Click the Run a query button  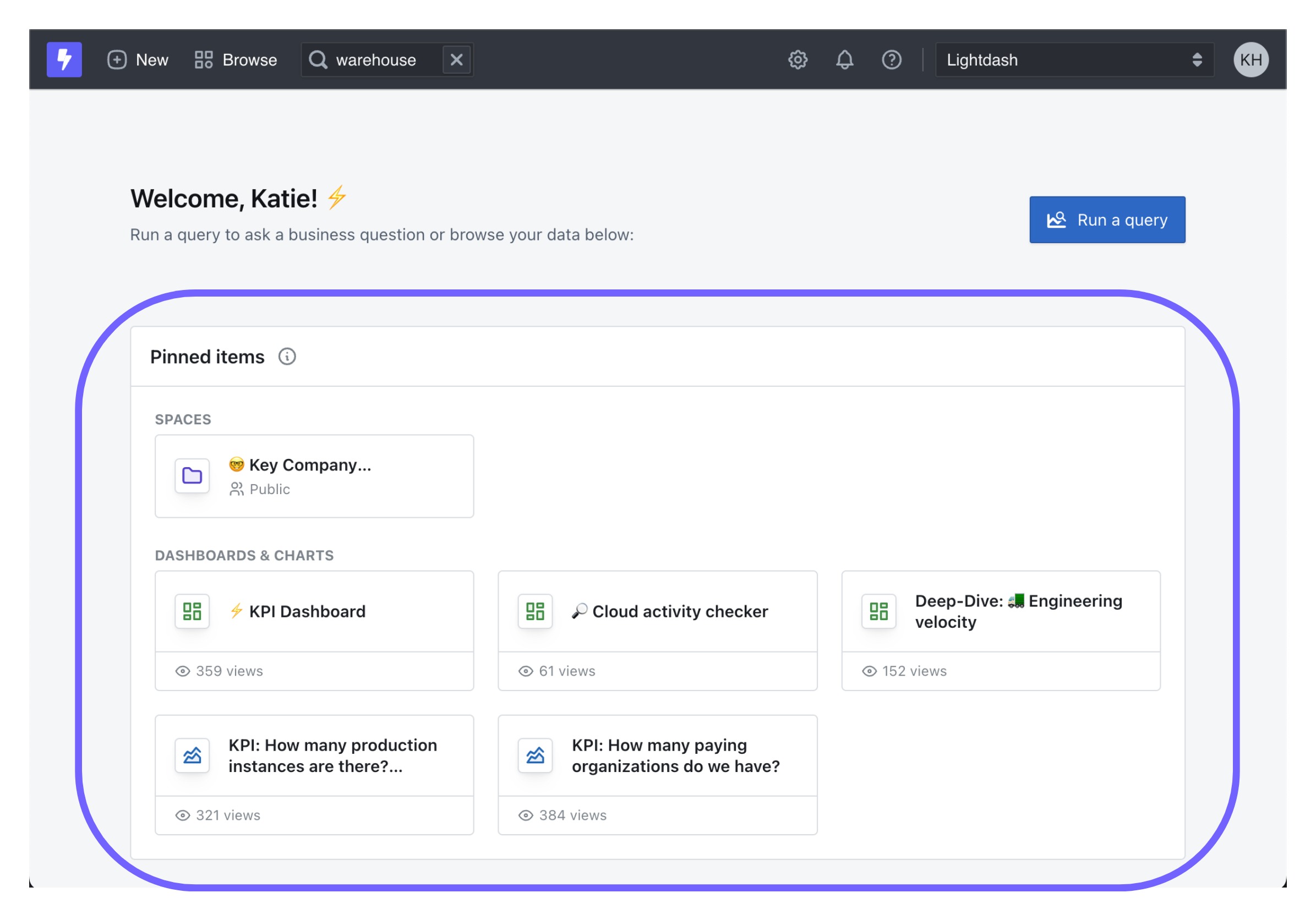1108,219
